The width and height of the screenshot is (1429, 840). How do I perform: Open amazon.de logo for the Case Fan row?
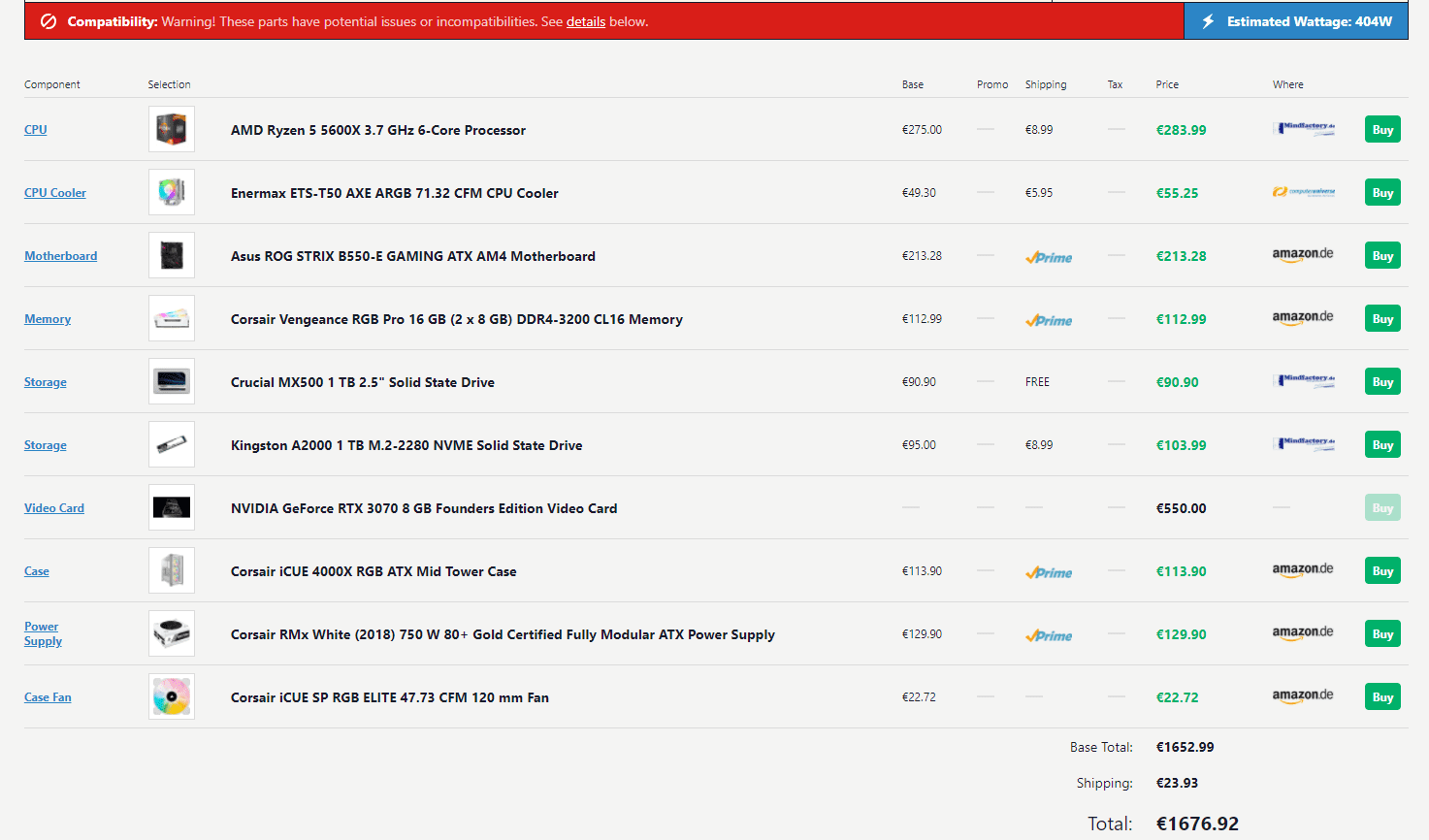(x=1303, y=696)
